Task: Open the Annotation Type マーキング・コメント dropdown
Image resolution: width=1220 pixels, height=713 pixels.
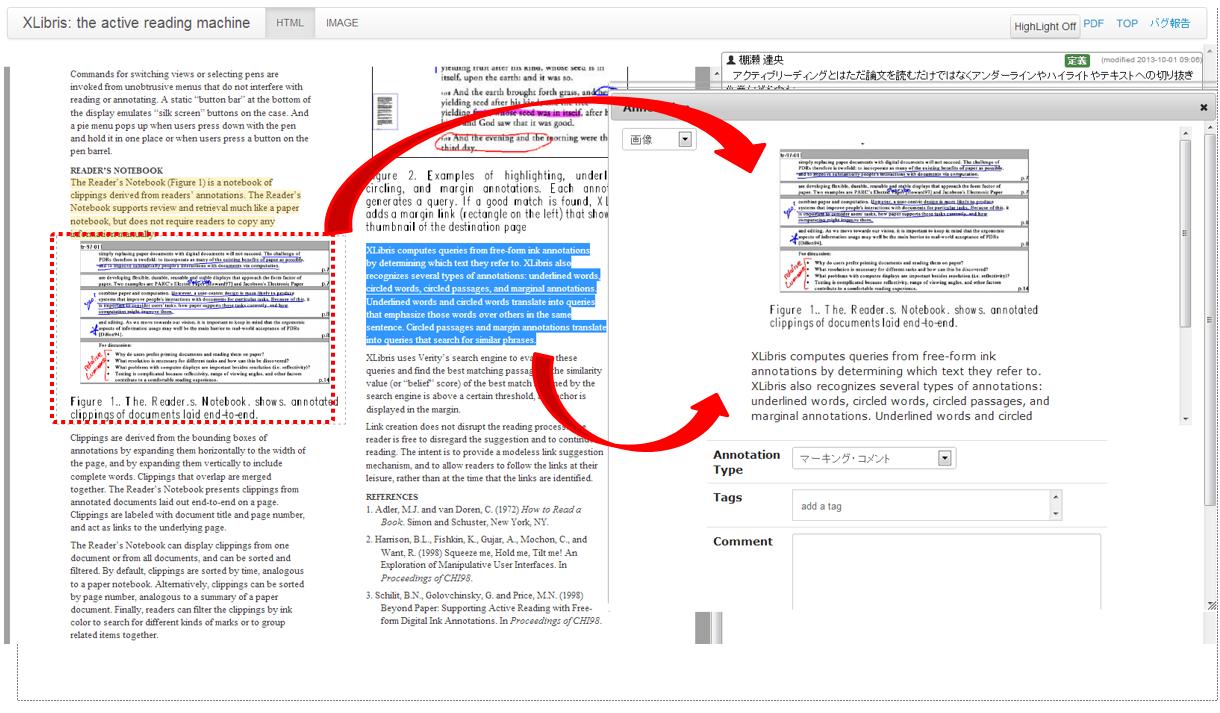Action: [x=874, y=458]
